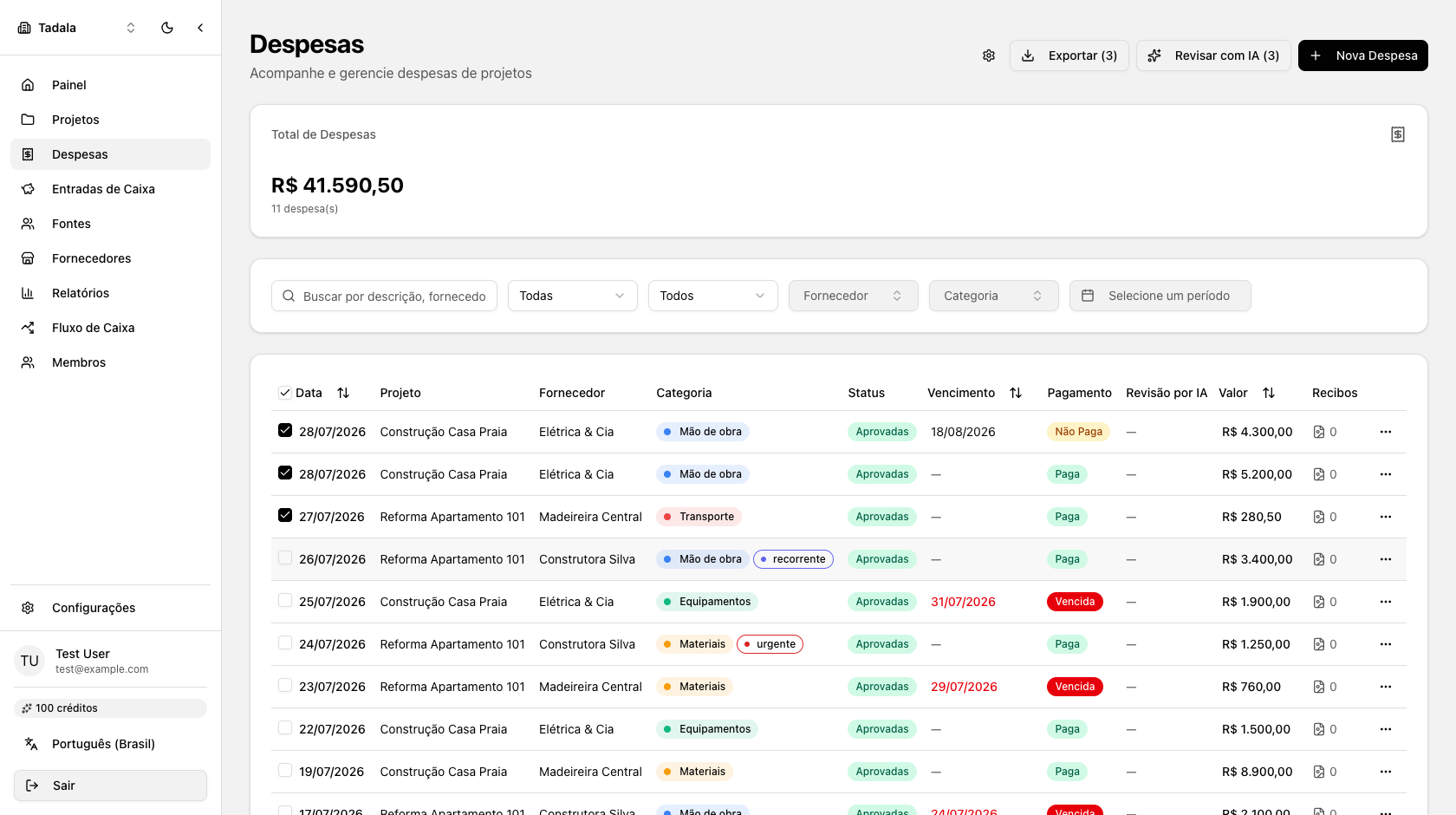Open Membros in the sidebar
1456x815 pixels.
coord(110,362)
